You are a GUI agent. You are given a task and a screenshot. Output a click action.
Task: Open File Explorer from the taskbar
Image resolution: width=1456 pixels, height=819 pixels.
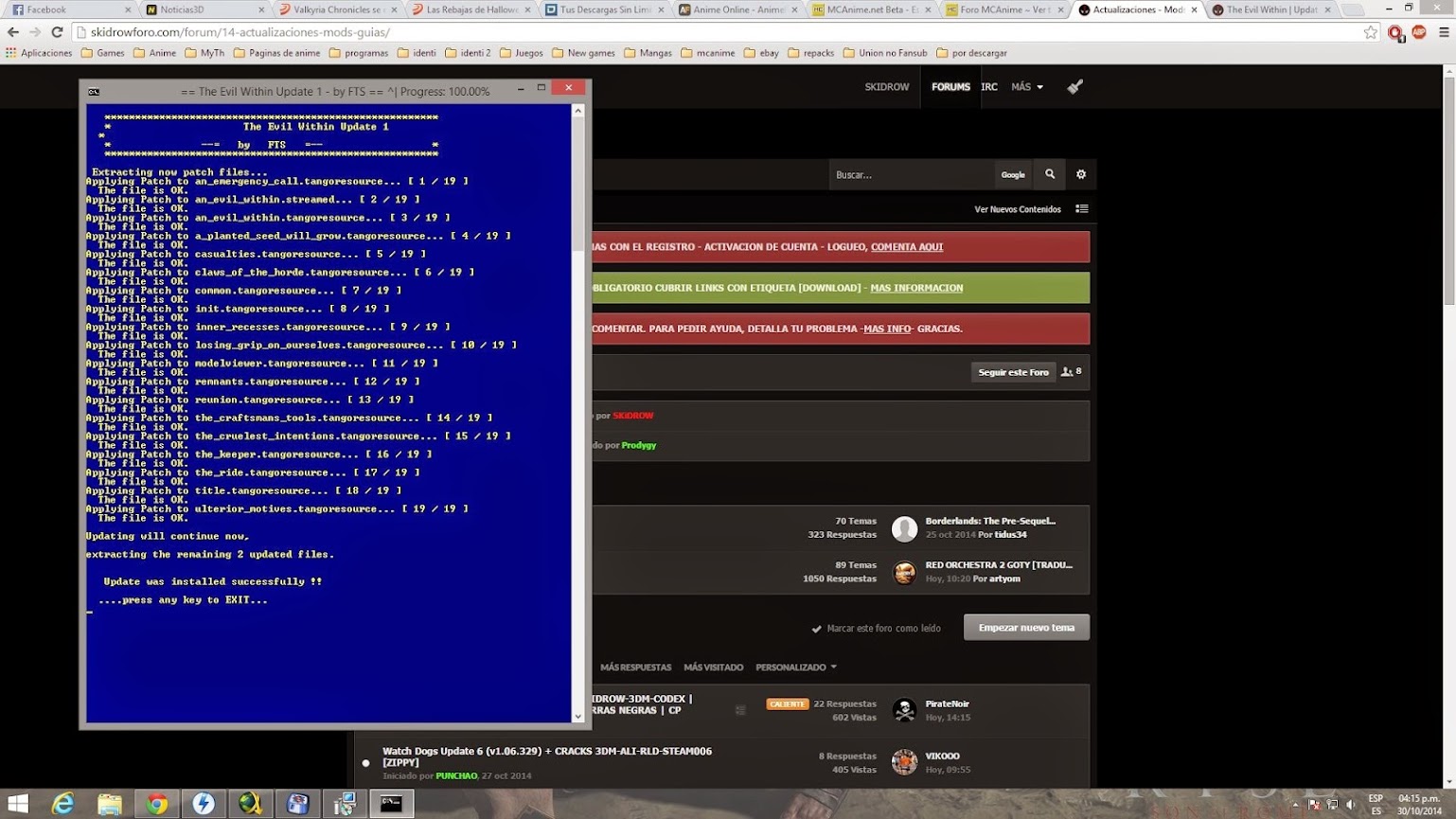point(110,804)
